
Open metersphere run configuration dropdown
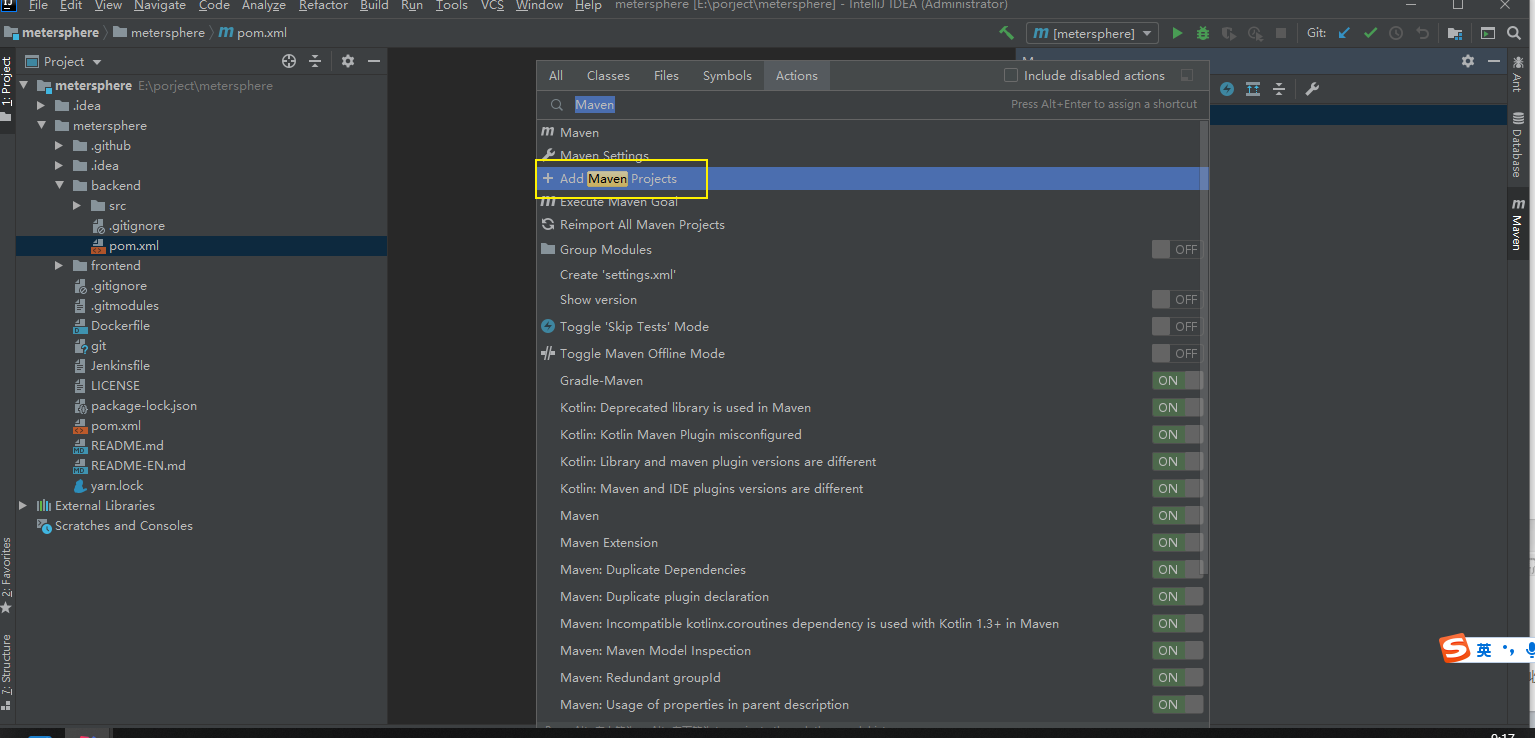(1092, 33)
